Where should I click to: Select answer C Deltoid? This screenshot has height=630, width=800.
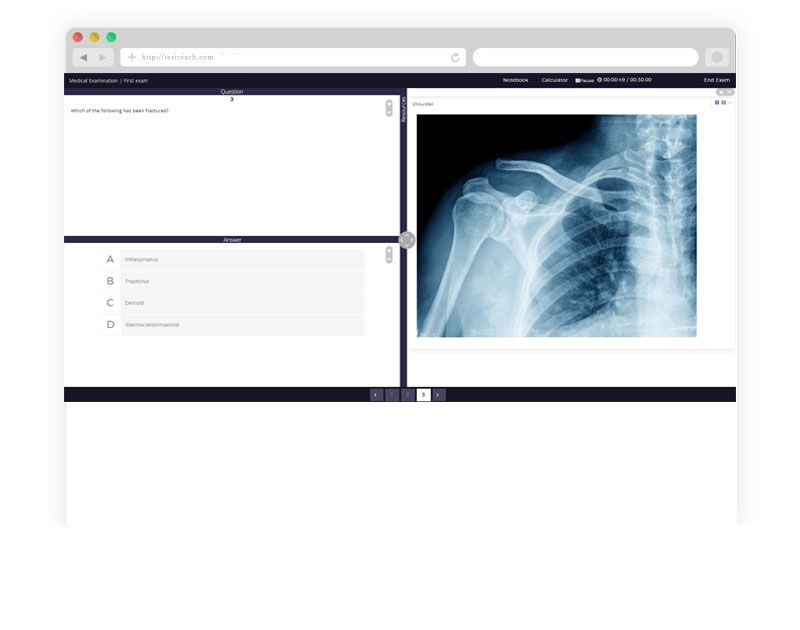[x=233, y=303]
